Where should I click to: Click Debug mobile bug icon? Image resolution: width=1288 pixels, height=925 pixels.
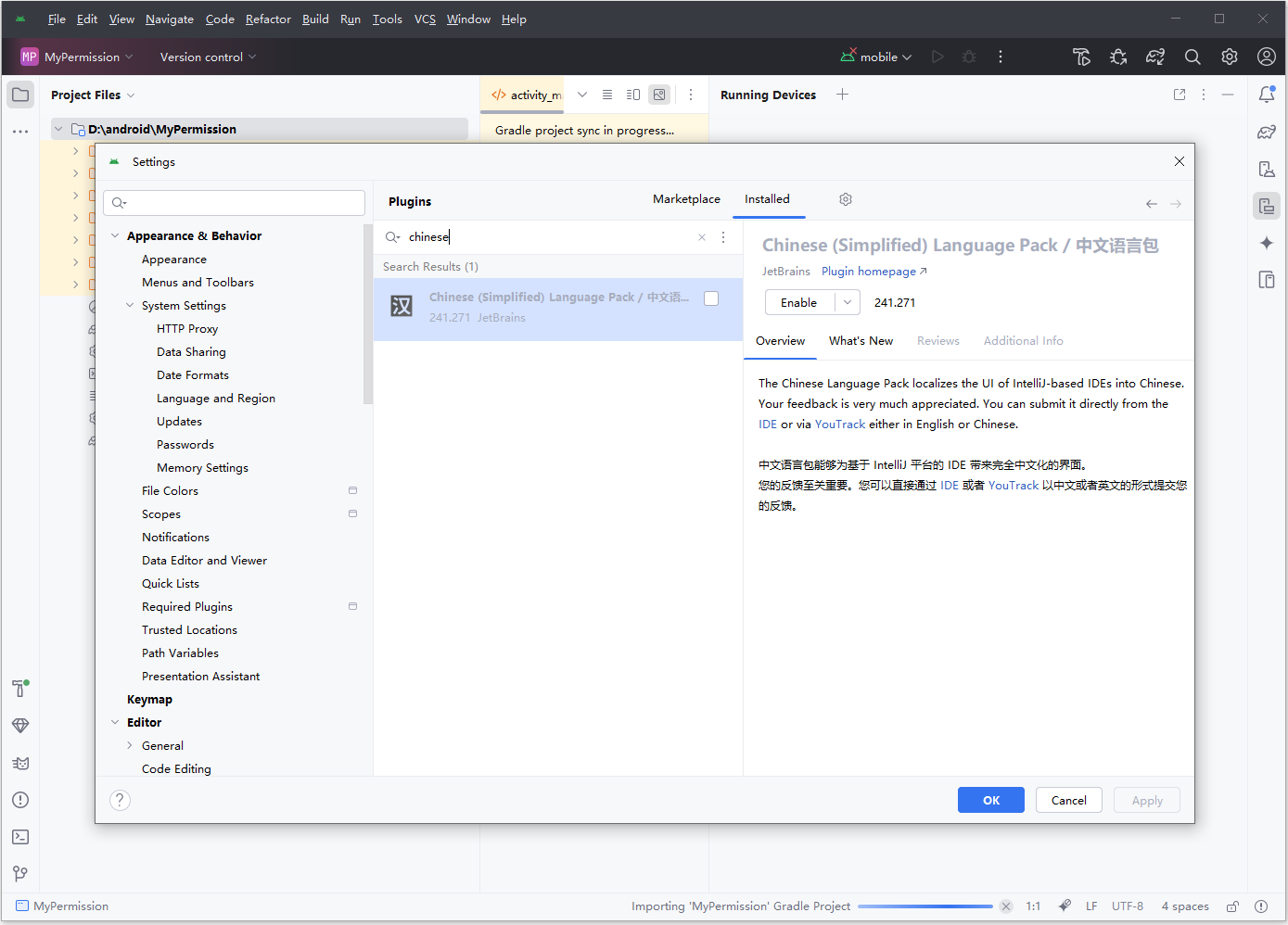969,57
